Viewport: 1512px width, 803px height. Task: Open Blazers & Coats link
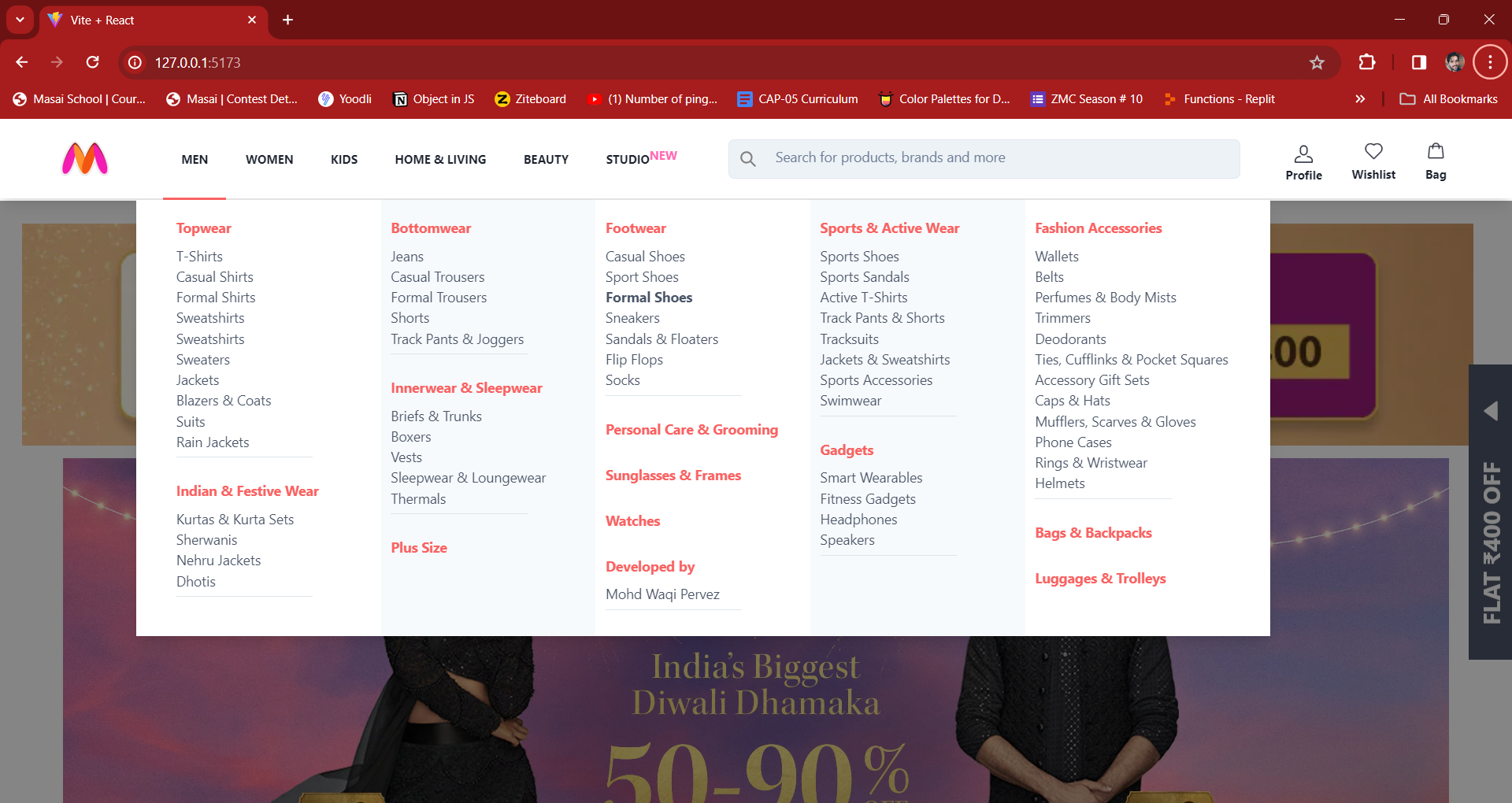pyautogui.click(x=224, y=401)
